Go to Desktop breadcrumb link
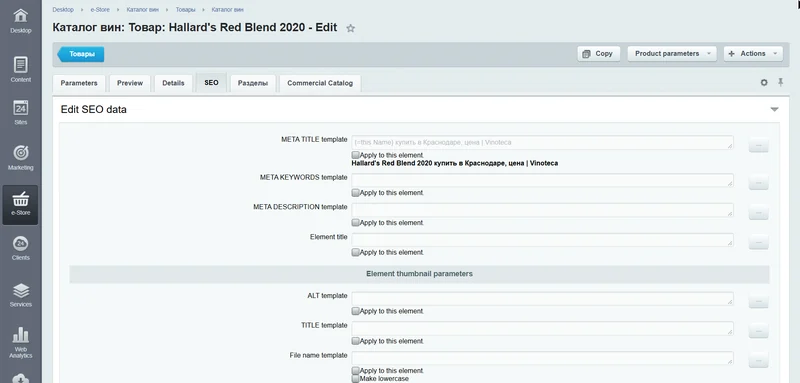This screenshot has width=800, height=383. tap(63, 10)
